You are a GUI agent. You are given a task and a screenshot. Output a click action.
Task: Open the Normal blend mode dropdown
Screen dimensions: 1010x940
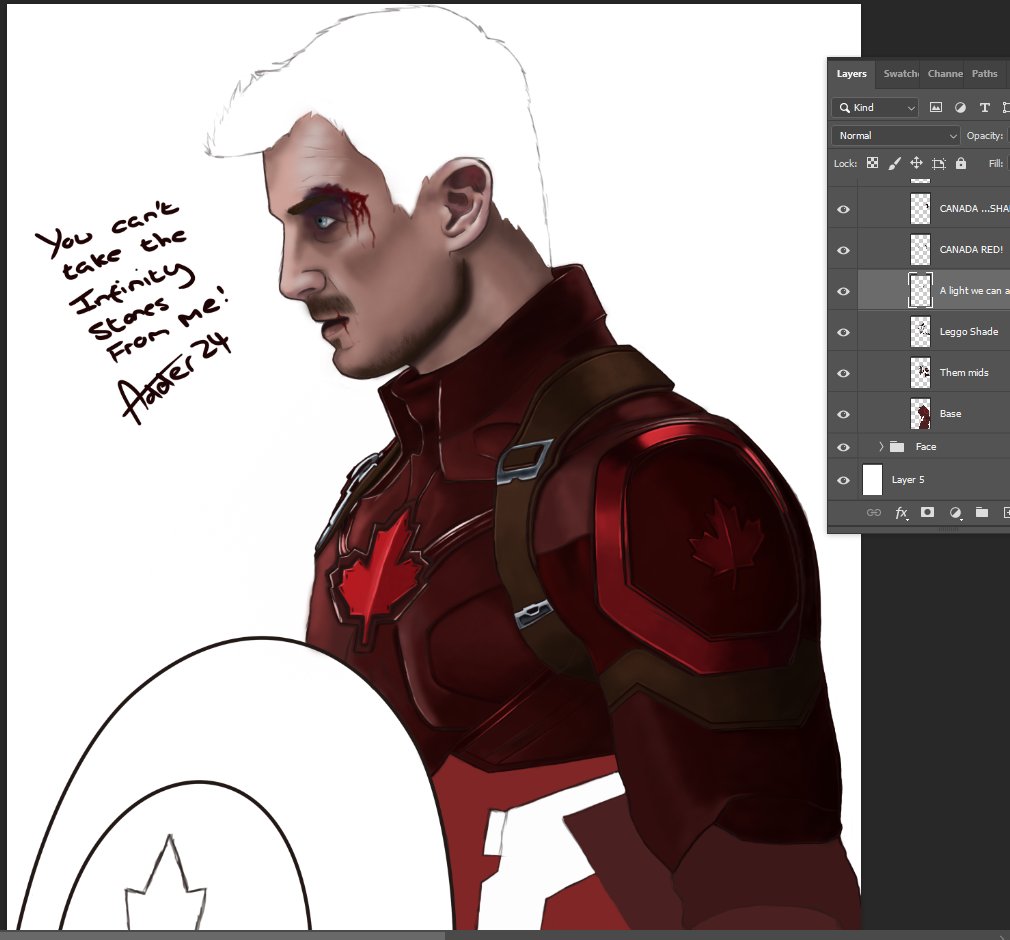(x=896, y=135)
